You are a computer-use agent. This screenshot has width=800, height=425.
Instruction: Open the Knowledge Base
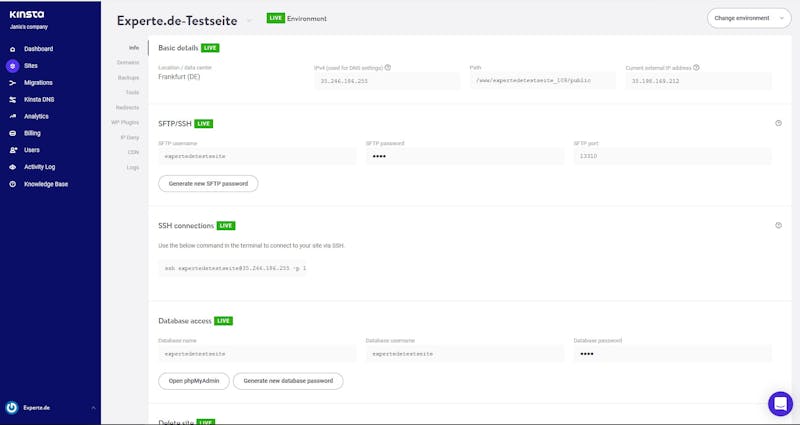click(46, 184)
